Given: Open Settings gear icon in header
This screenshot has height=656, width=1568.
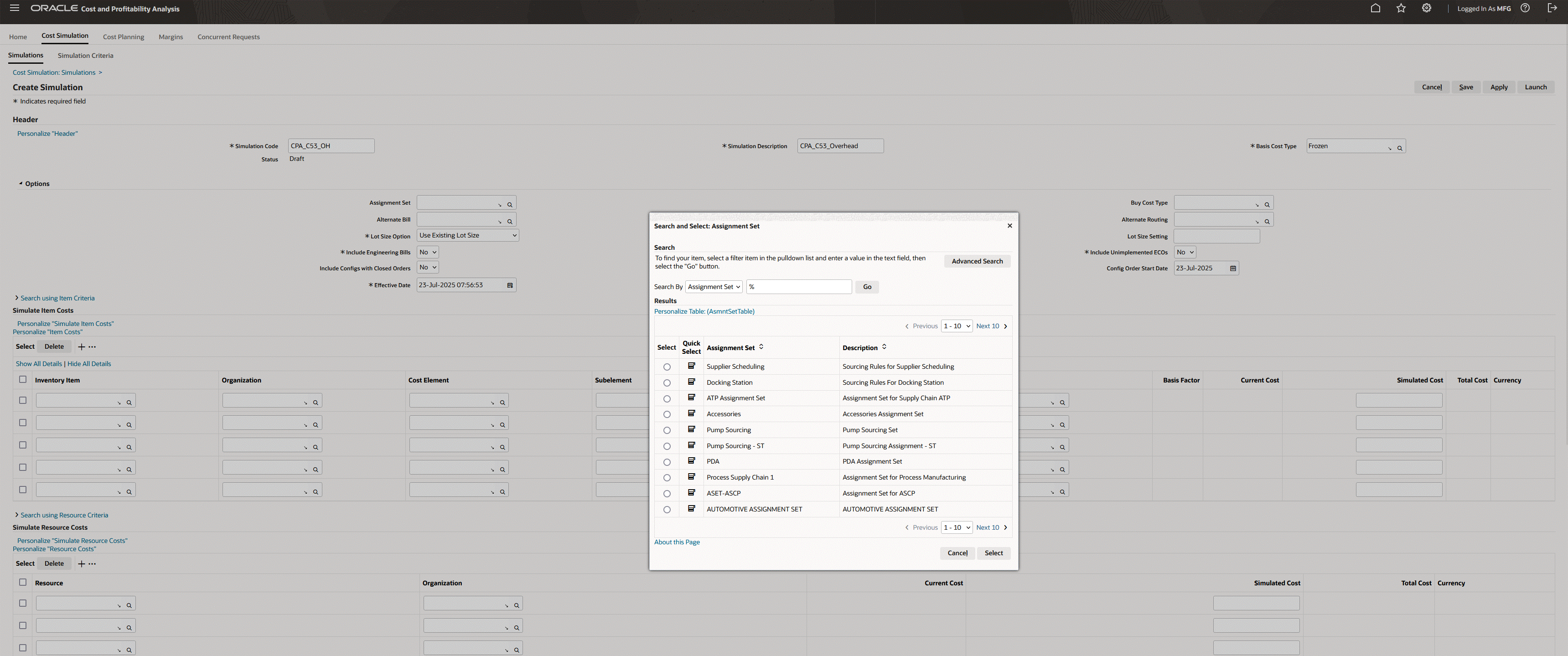Looking at the screenshot, I should [x=1426, y=9].
